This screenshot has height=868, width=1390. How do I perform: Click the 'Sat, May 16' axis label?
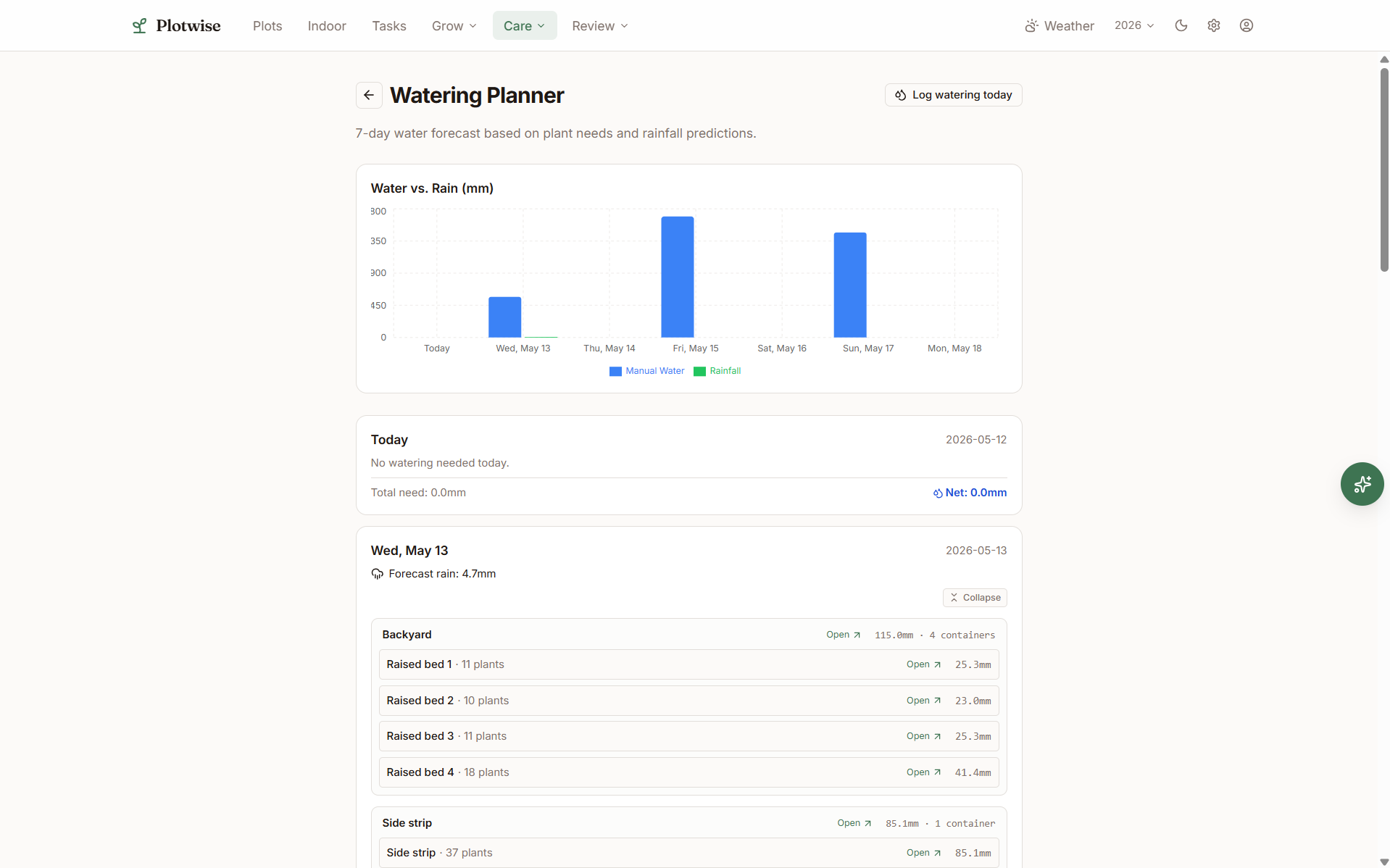coord(782,349)
